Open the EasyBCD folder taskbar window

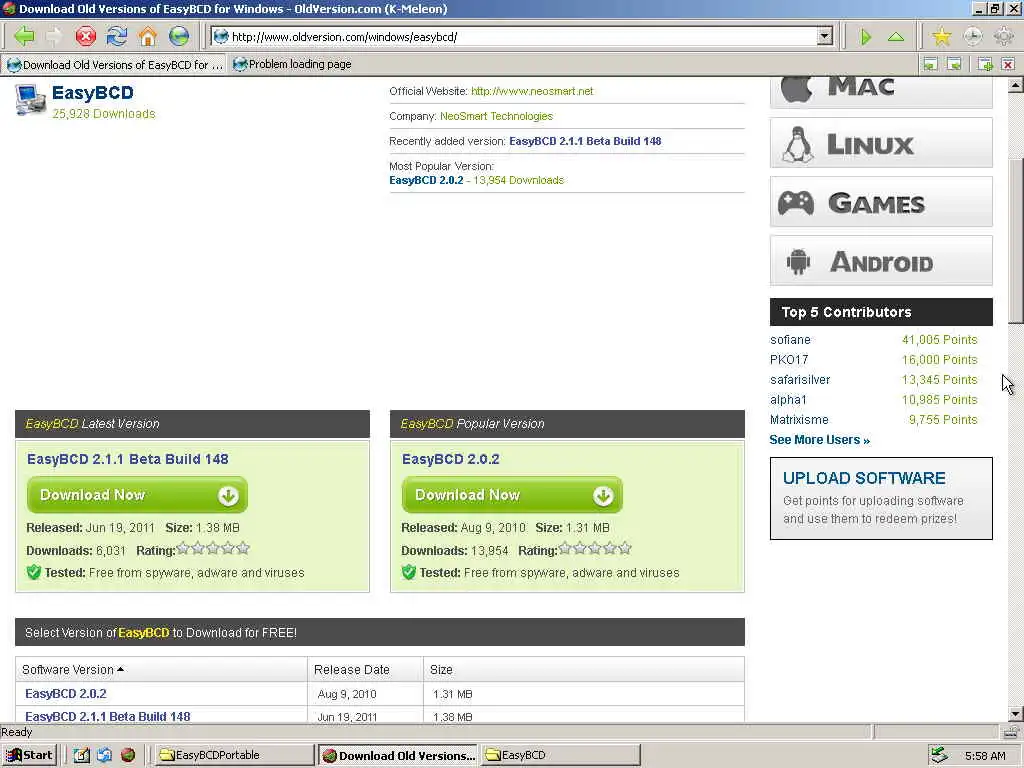point(560,755)
